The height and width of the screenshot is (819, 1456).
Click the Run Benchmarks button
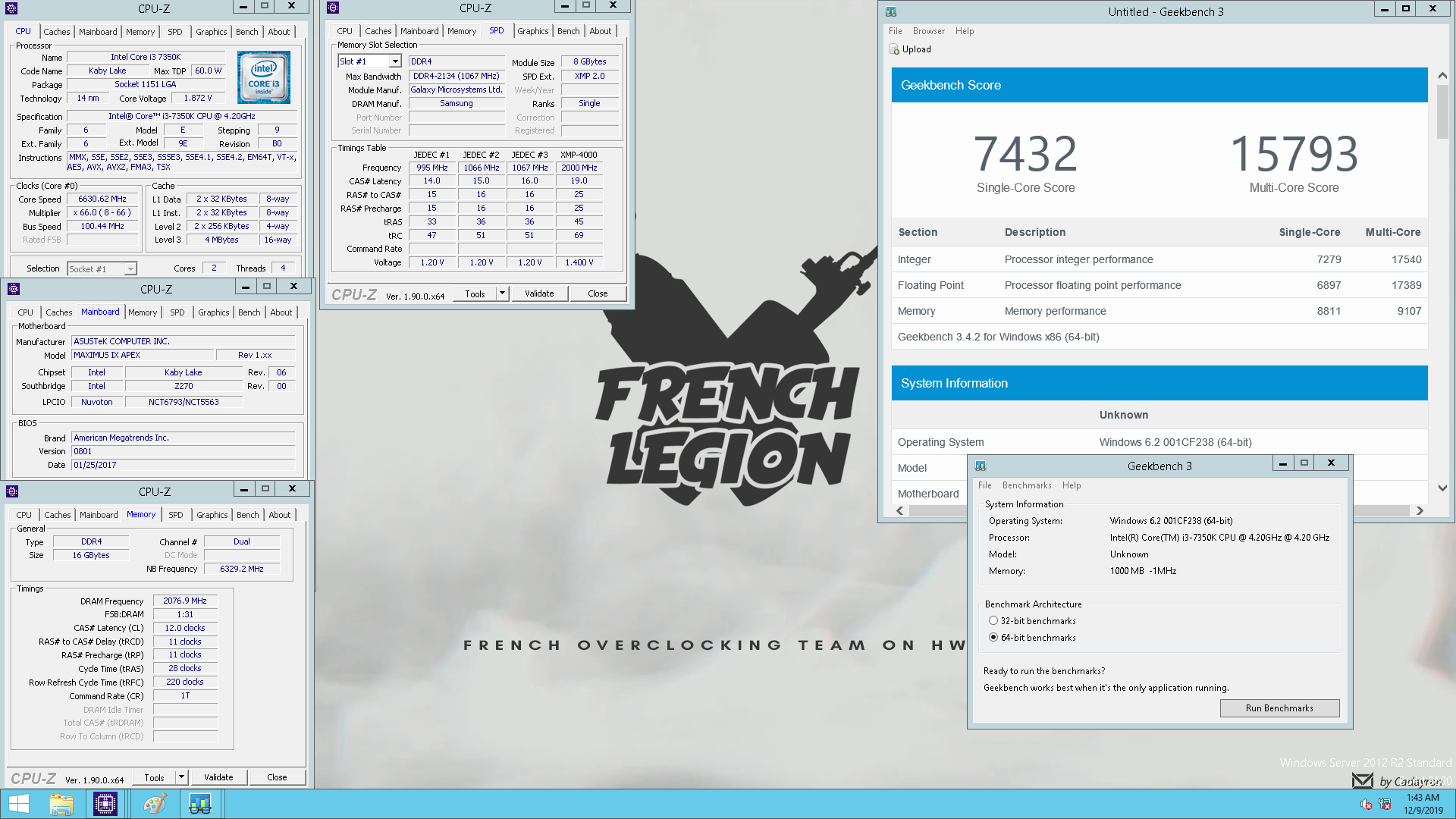click(x=1279, y=708)
